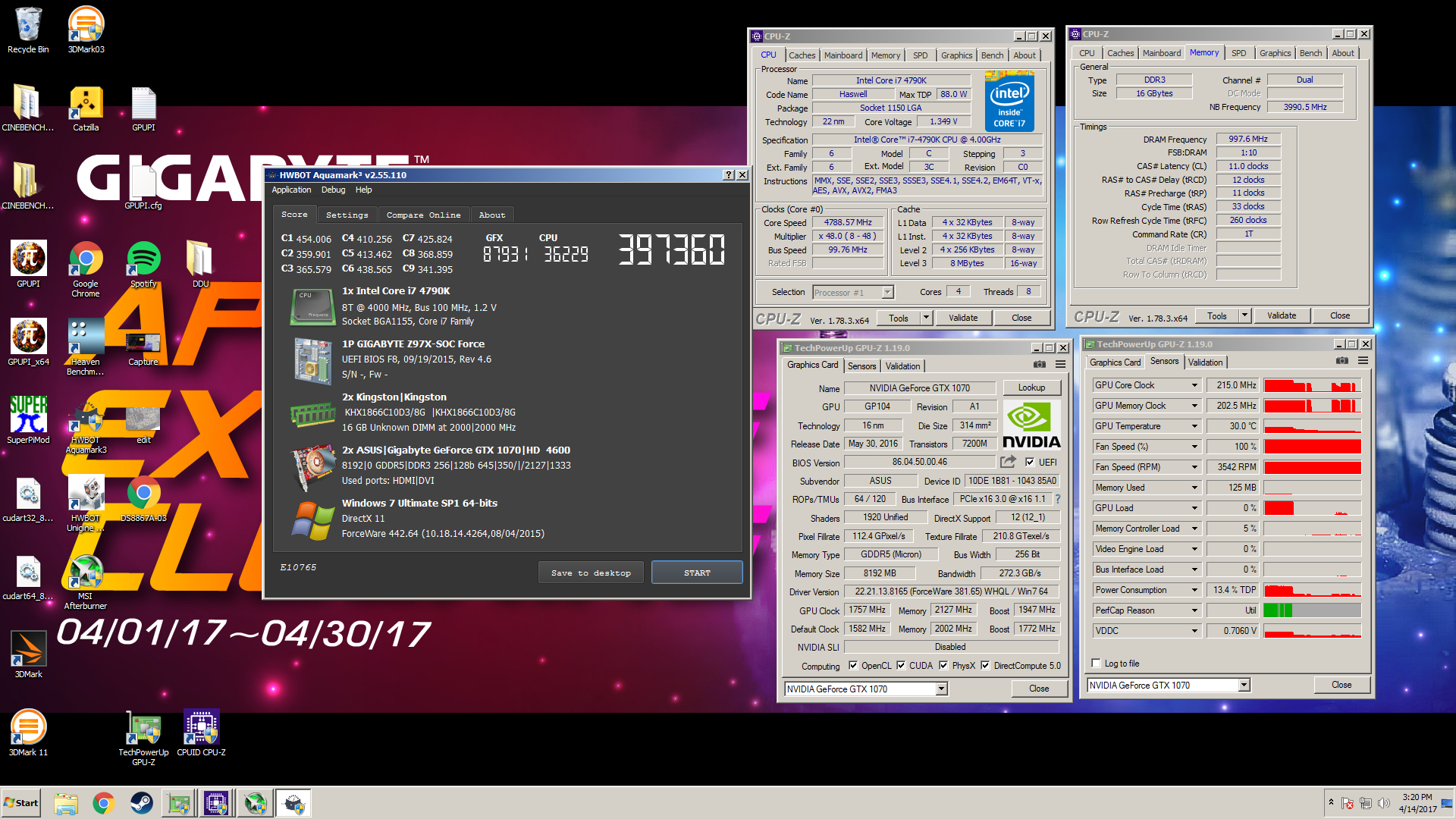Launch the 3DMark desktop icon
The width and height of the screenshot is (1456, 819).
(x=28, y=655)
